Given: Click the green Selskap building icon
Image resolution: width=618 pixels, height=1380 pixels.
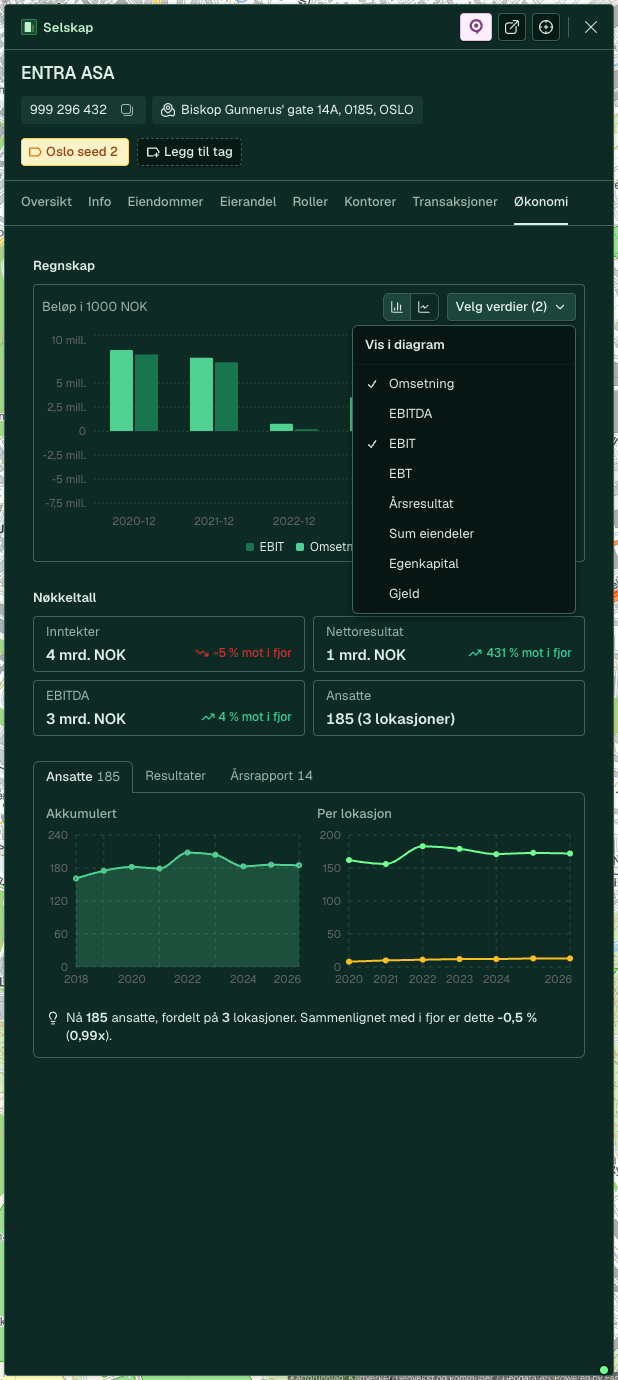Looking at the screenshot, I should (29, 27).
